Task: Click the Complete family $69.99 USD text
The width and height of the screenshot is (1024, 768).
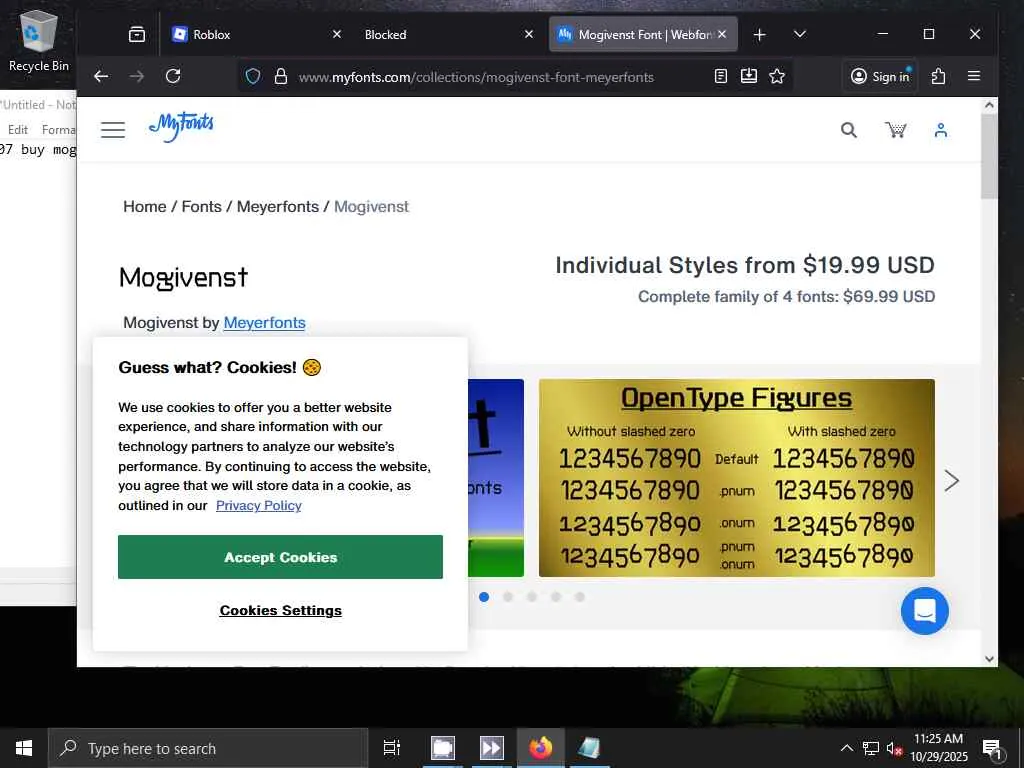Action: point(786,296)
